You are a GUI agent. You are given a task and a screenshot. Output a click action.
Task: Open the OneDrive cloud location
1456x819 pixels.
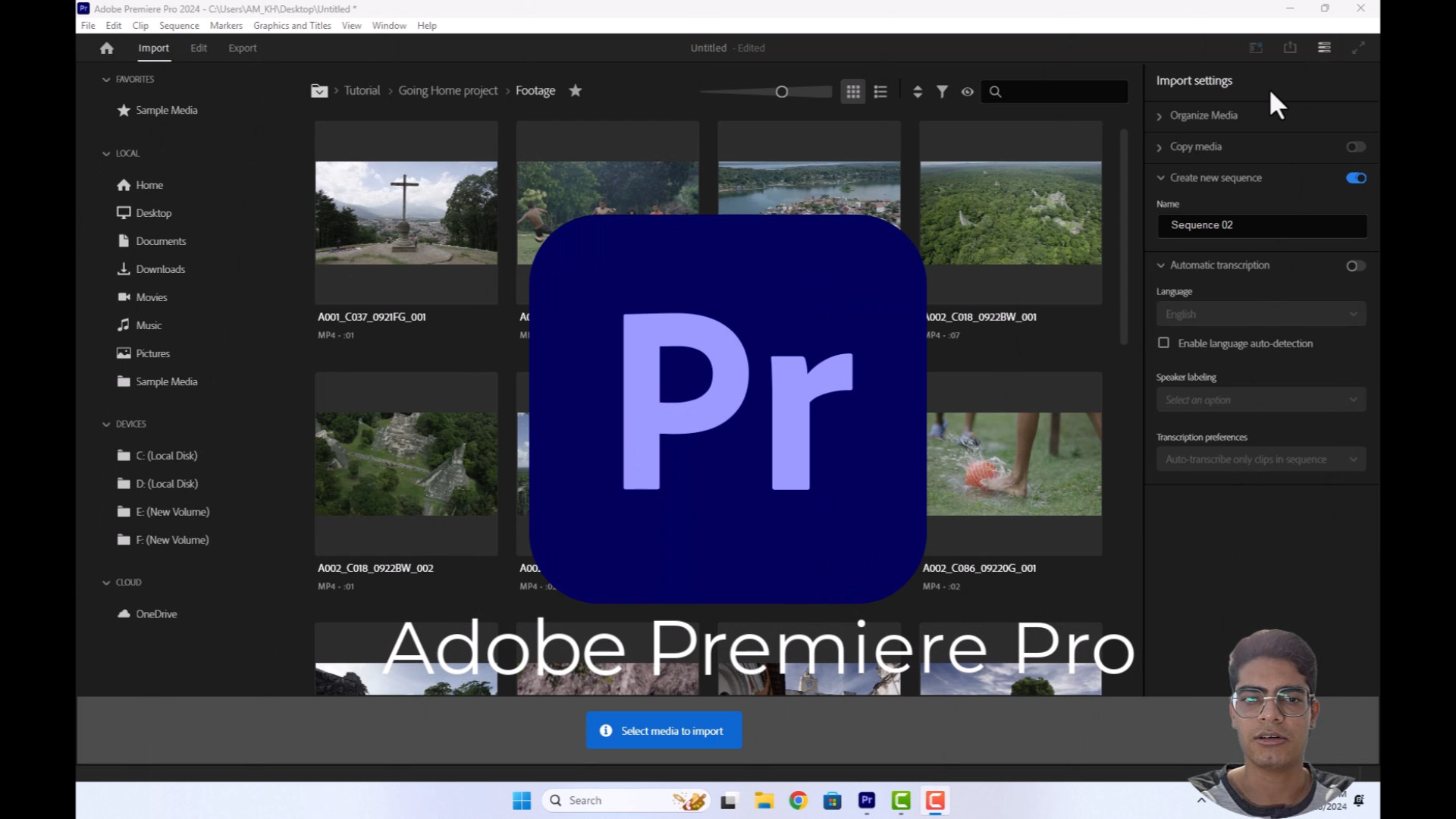click(147, 614)
